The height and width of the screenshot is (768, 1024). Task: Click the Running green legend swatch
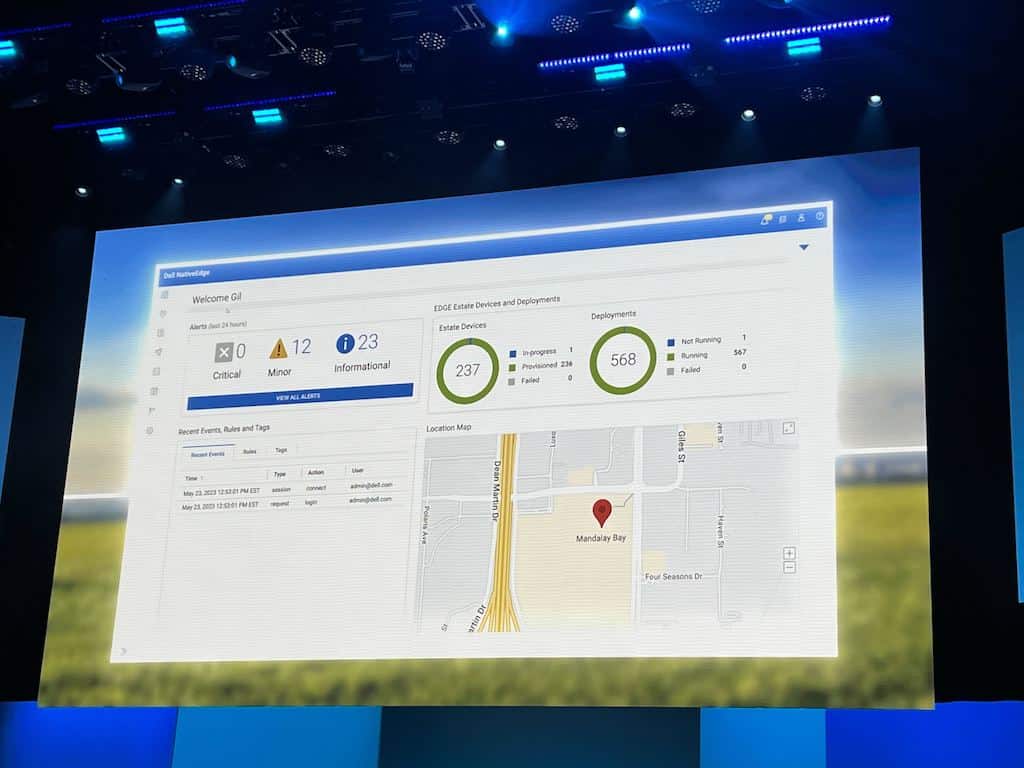tap(671, 357)
